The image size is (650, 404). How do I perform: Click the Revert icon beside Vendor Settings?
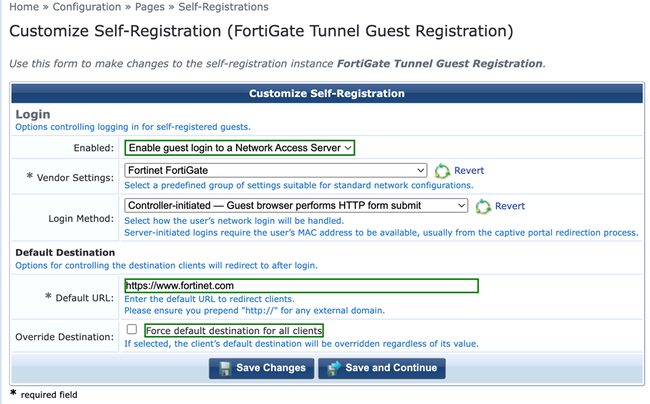(x=443, y=171)
